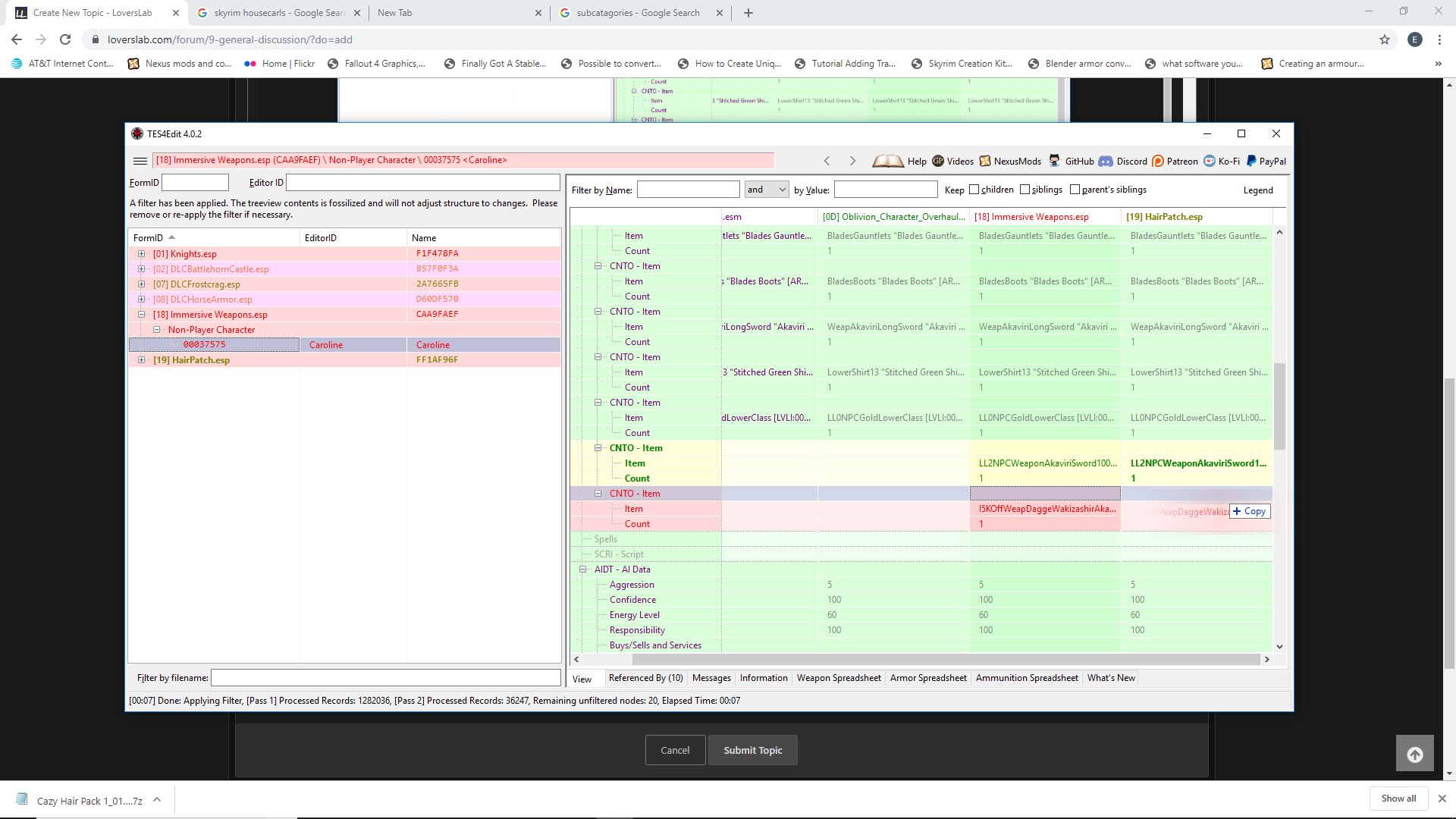Switch to the Messages tab
This screenshot has width=1456, height=819.
(711, 678)
